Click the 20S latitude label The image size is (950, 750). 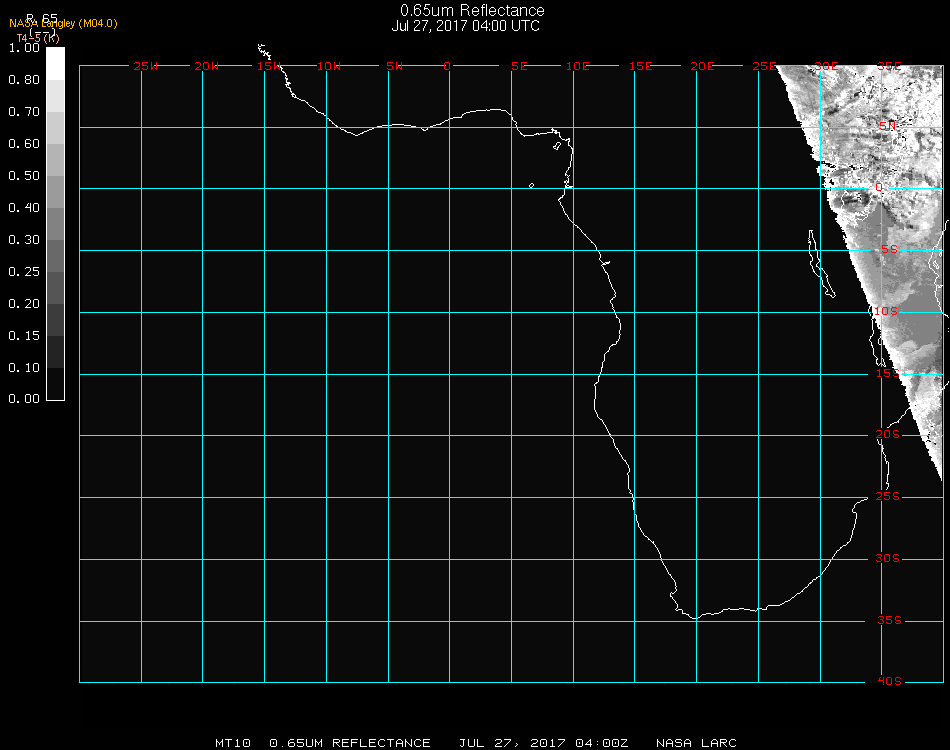coord(888,434)
